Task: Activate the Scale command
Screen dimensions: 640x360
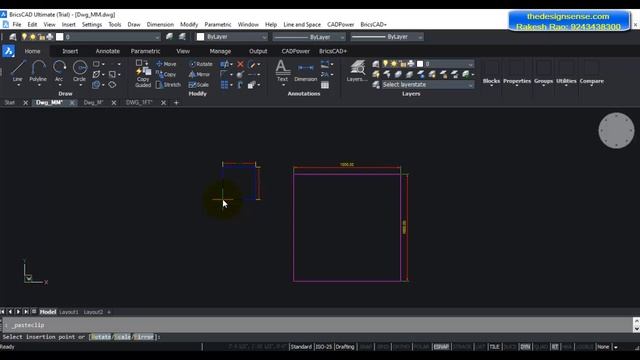Action: [x=199, y=84]
